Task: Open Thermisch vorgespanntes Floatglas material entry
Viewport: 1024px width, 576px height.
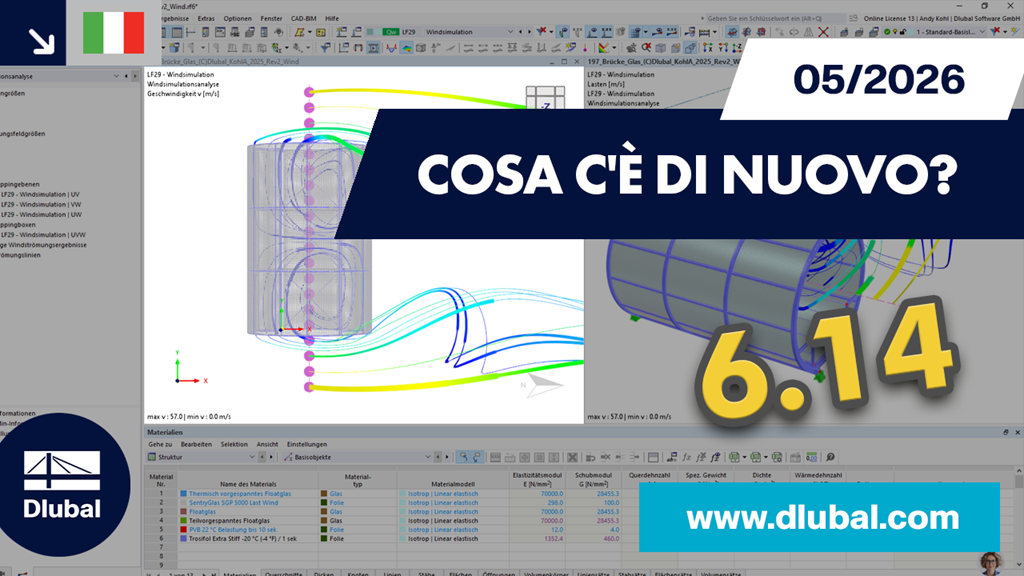Action: (x=240, y=494)
